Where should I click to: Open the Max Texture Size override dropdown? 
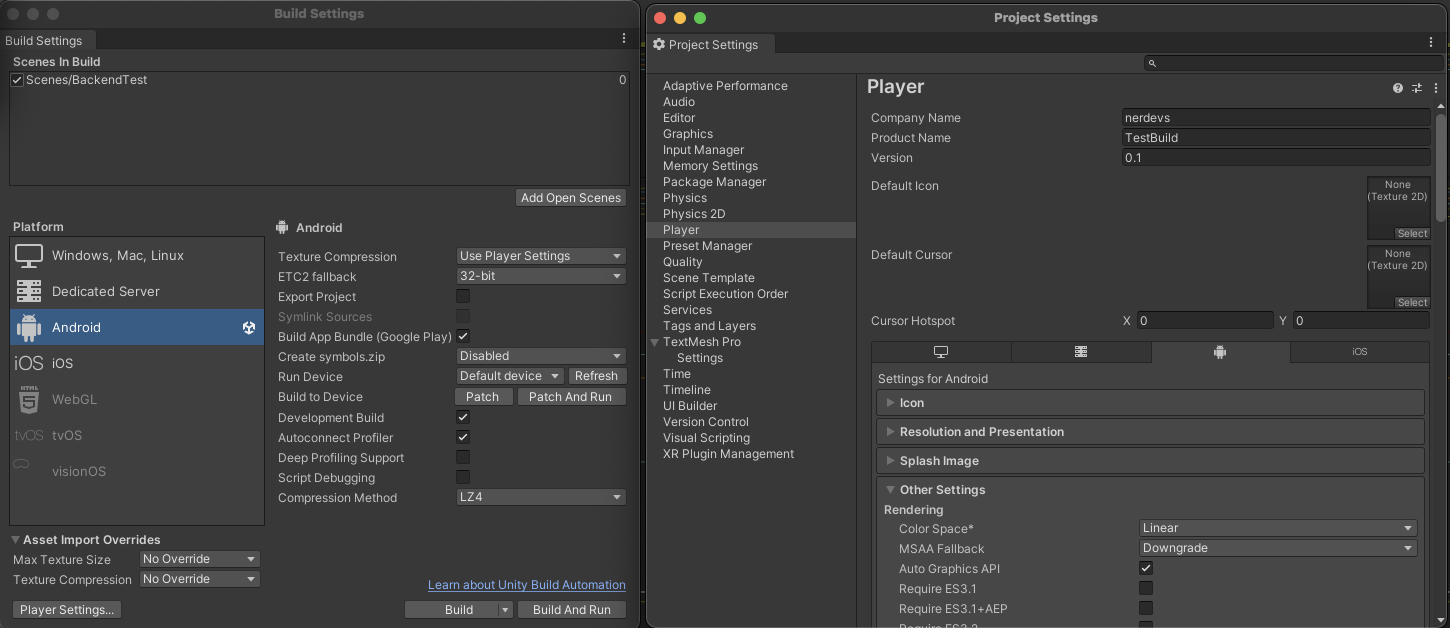pyautogui.click(x=200, y=559)
